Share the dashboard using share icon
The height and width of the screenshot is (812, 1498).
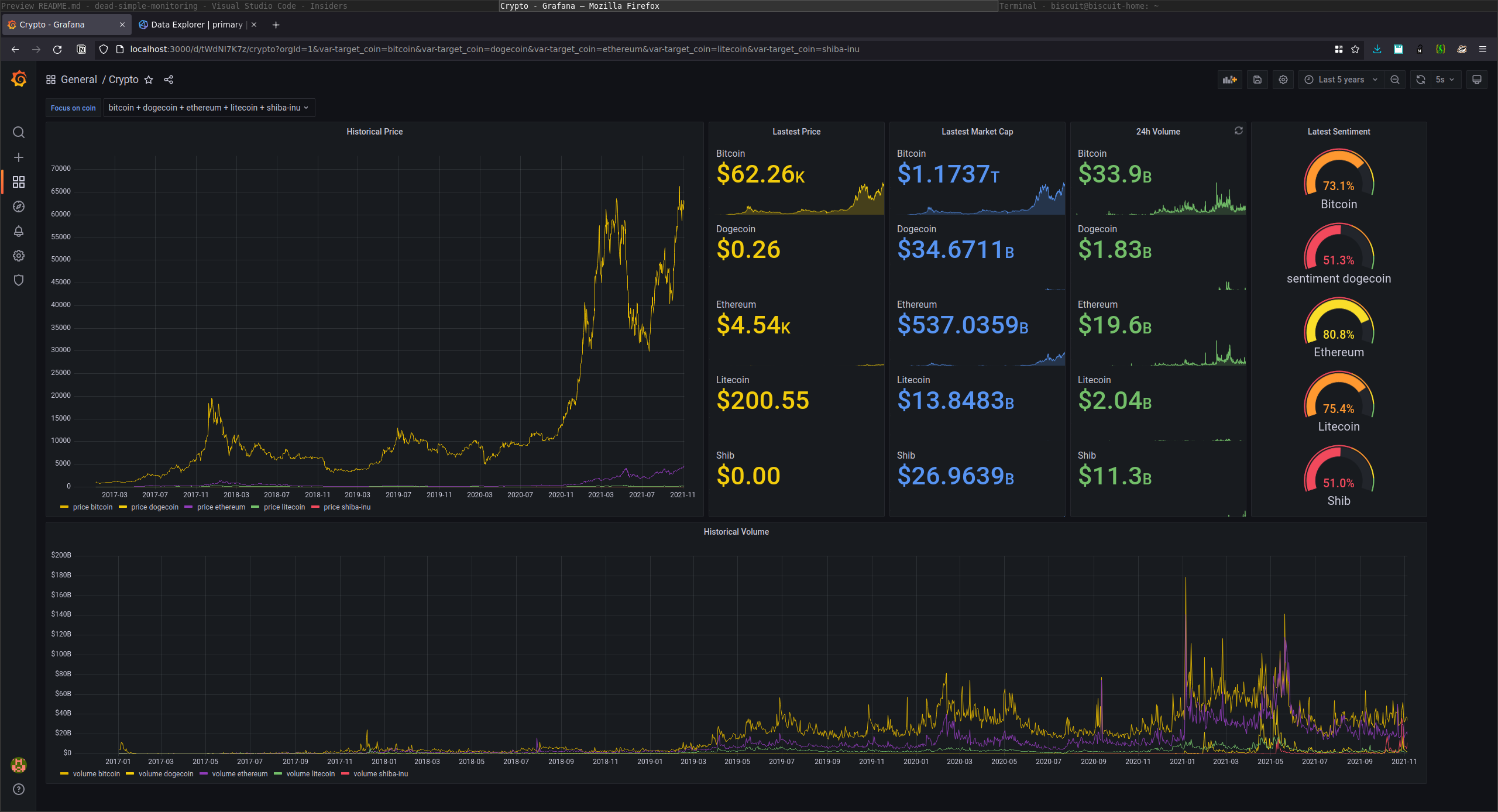pos(169,80)
